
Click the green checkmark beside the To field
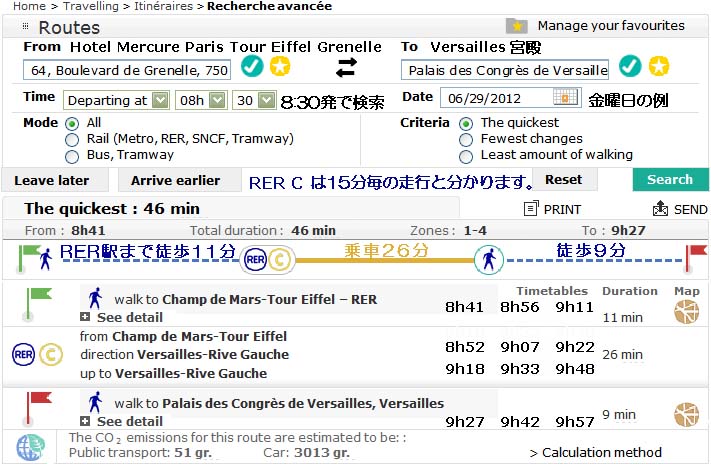(630, 66)
